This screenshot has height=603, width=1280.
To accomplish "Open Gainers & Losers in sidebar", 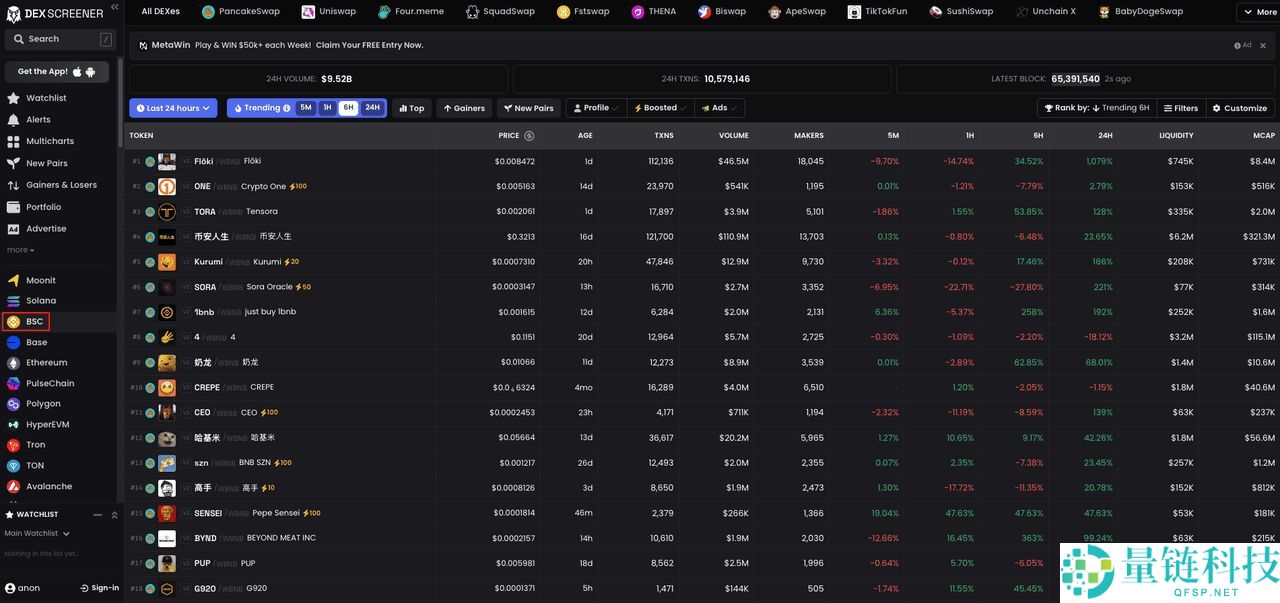I will [x=62, y=184].
